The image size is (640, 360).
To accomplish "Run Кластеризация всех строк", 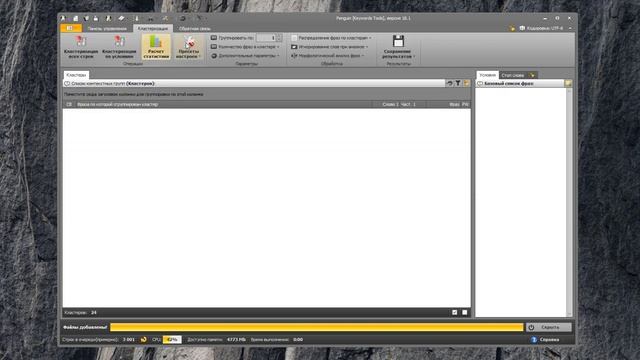I will 81,47.
